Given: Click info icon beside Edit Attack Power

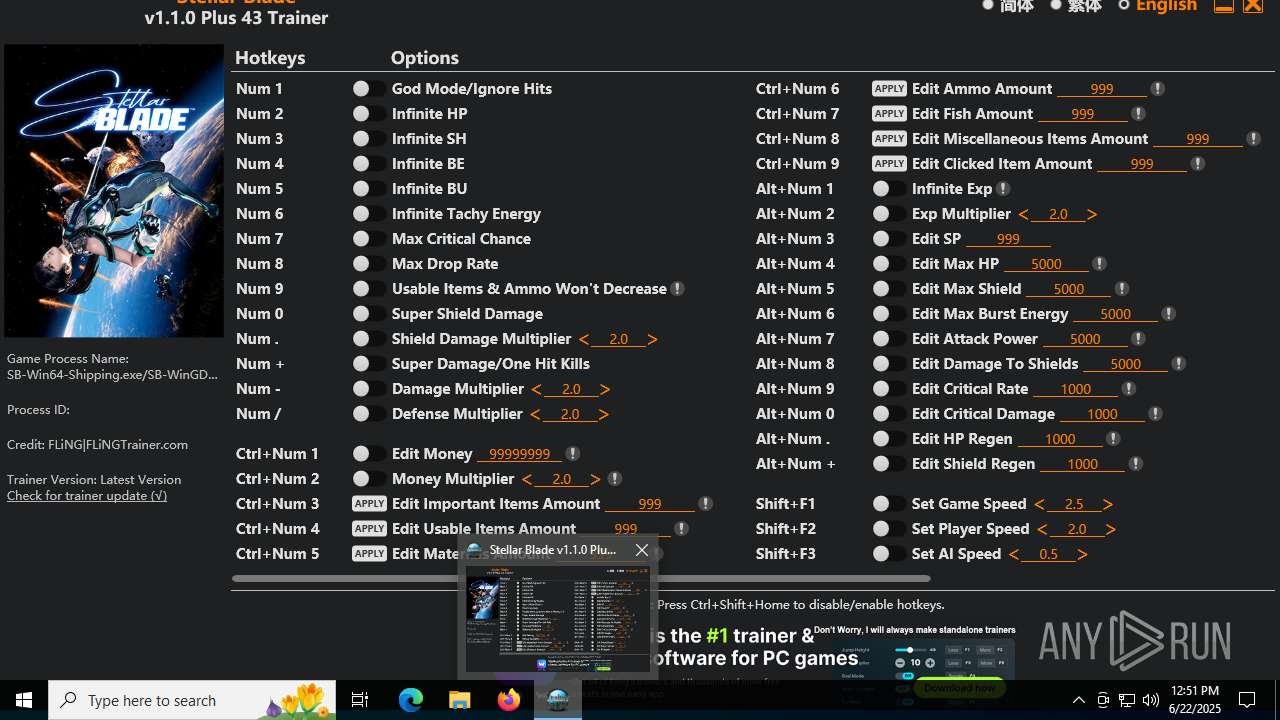Looking at the screenshot, I should [1137, 339].
